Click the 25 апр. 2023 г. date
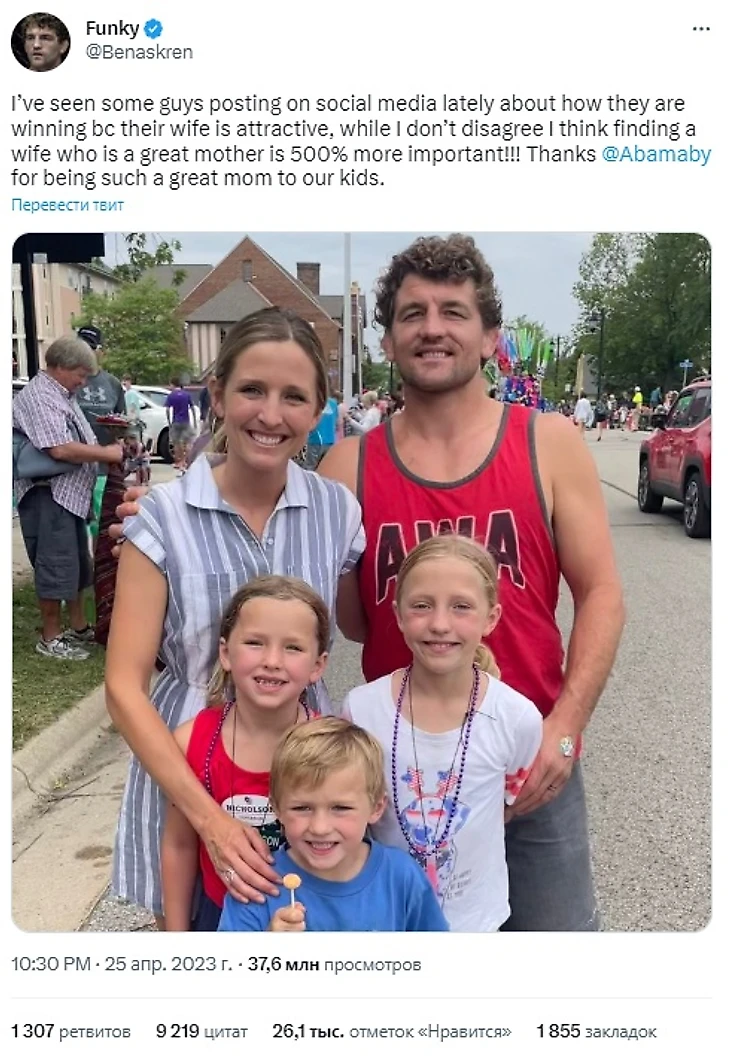 tap(168, 964)
